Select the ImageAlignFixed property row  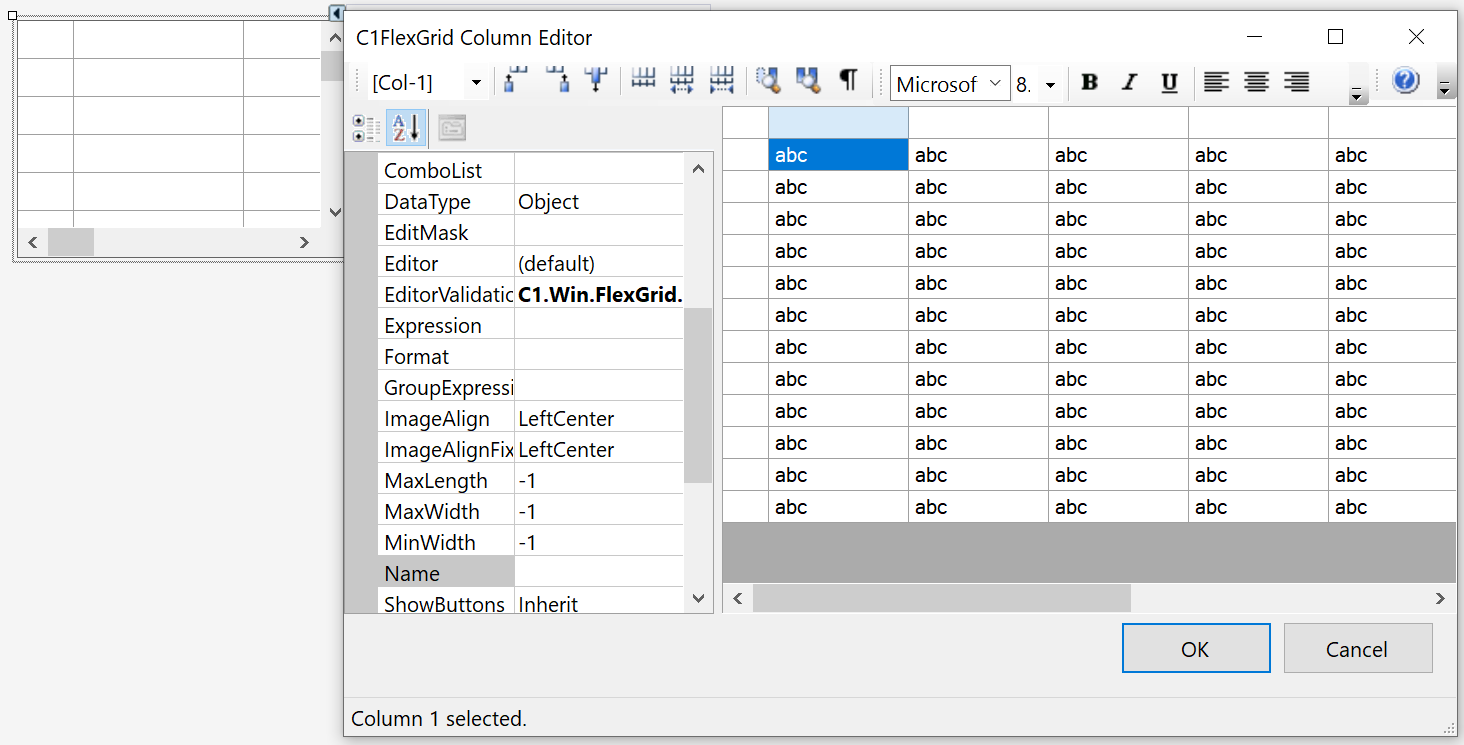point(531,449)
